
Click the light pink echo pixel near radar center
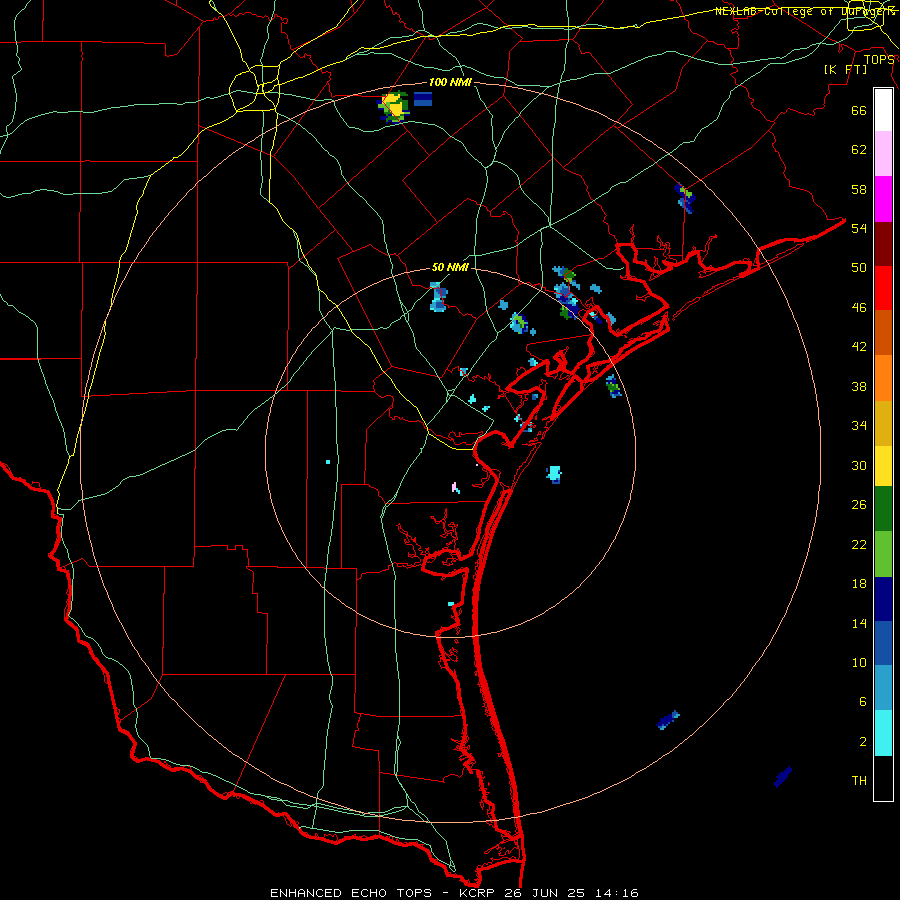point(456,488)
